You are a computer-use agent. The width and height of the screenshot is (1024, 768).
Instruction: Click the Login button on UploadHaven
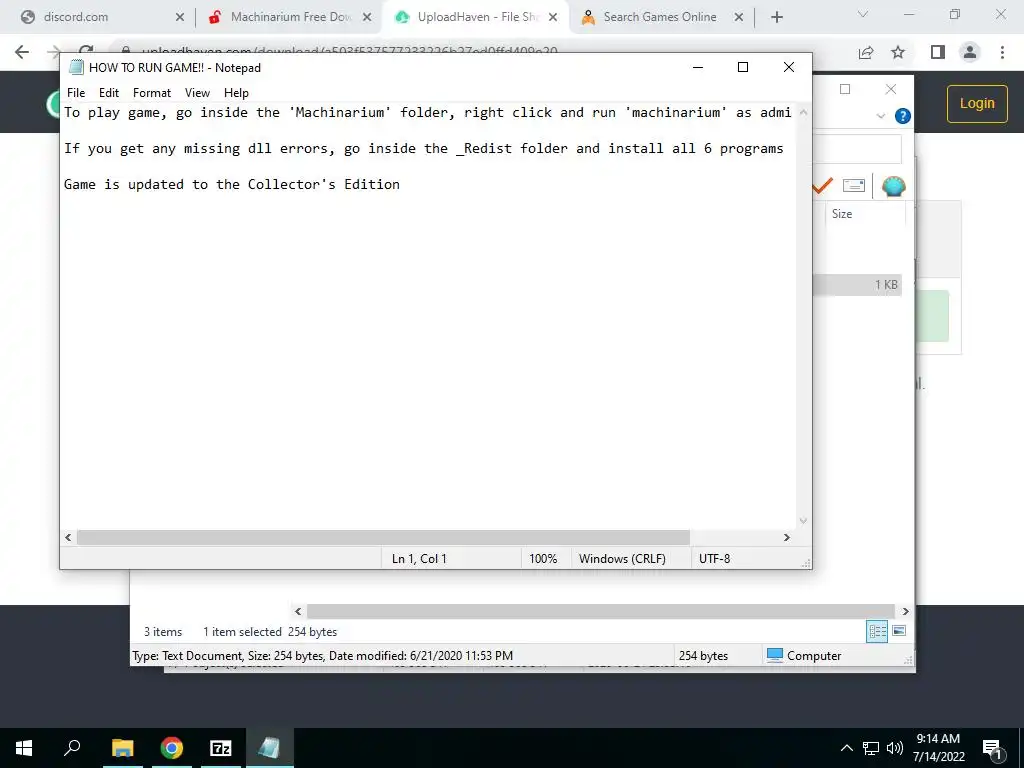(977, 103)
